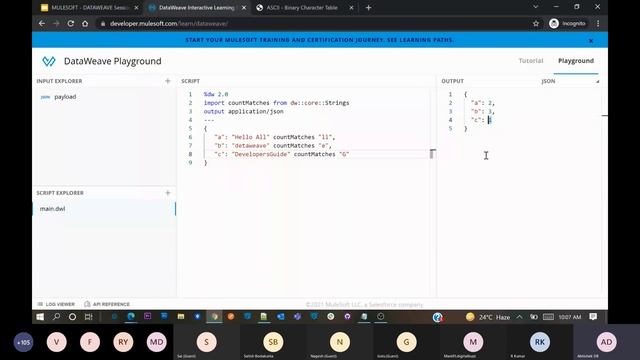Open the browser tab search chevron
Screen dimensions: 640x360
[536, 7]
